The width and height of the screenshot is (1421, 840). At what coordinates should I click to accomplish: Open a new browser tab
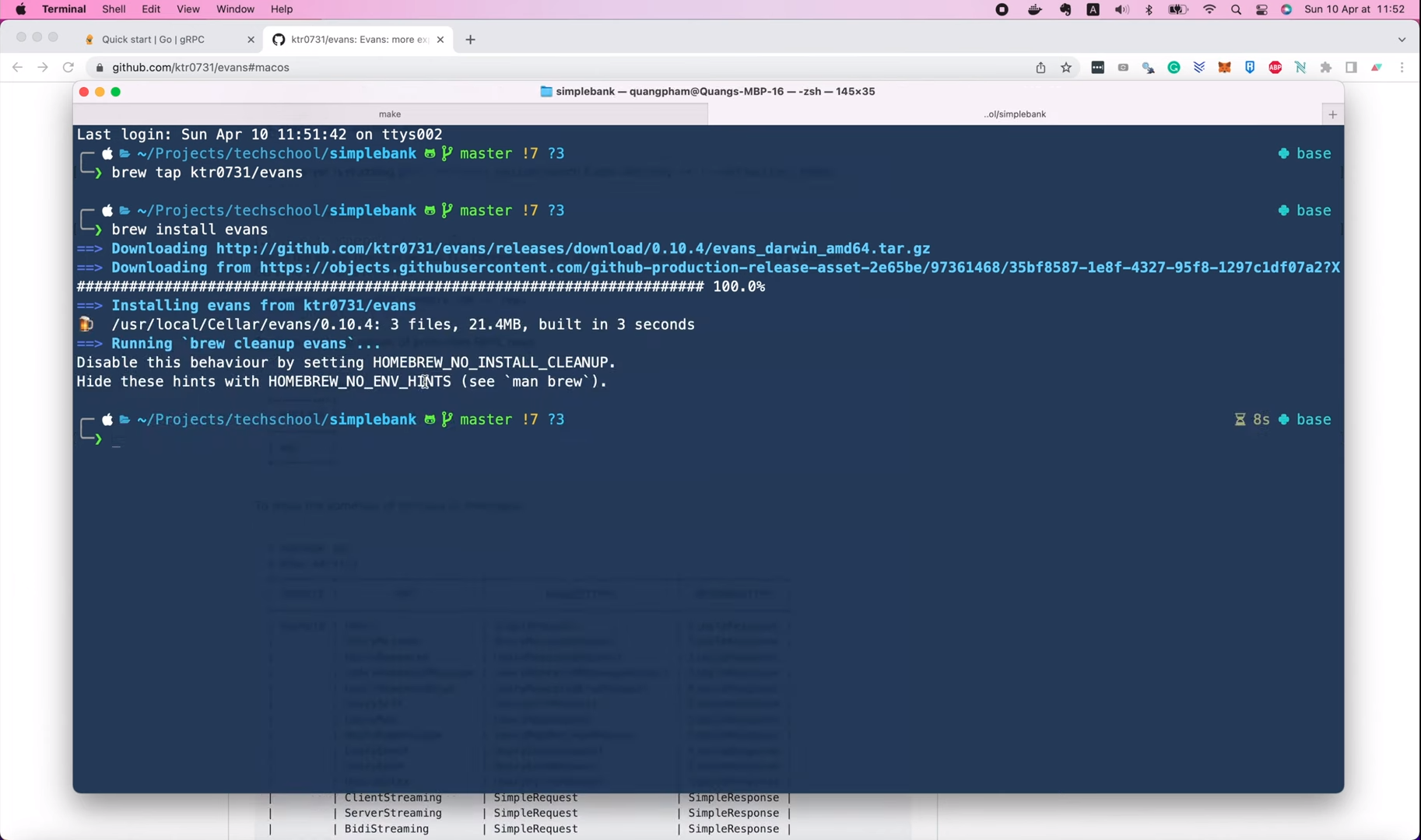470,40
